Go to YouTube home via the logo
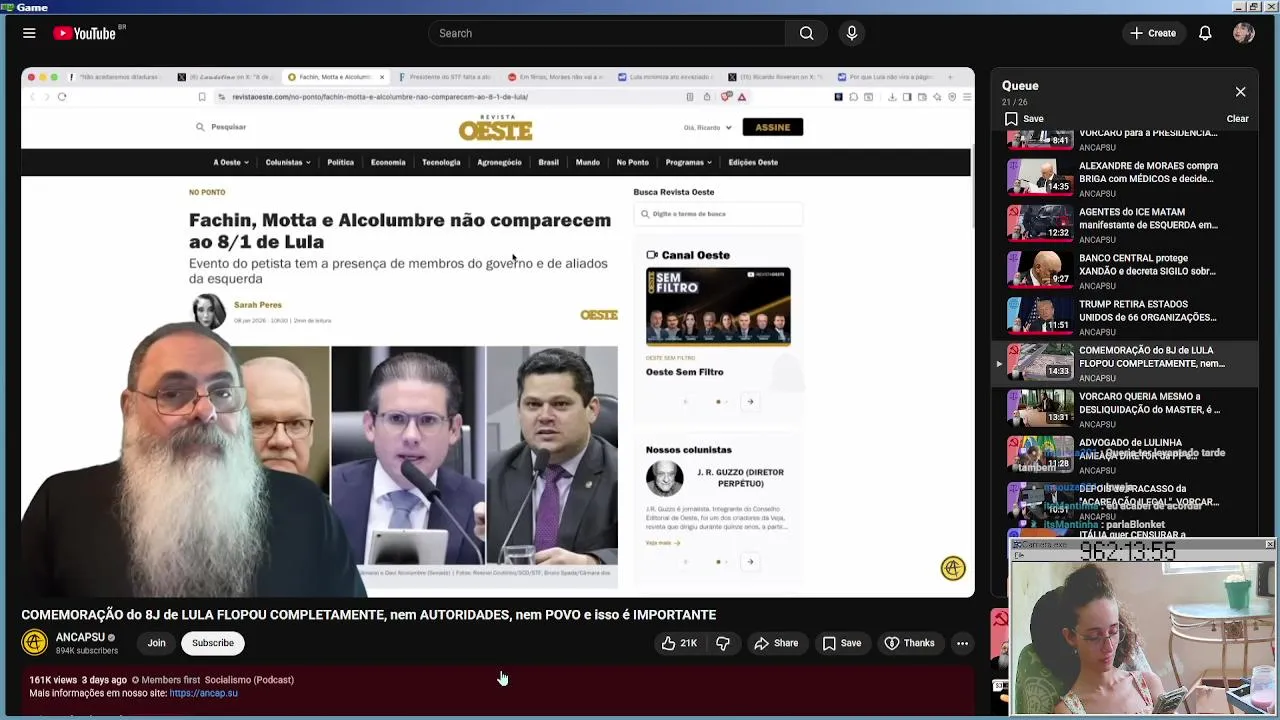The height and width of the screenshot is (720, 1280). [x=85, y=33]
